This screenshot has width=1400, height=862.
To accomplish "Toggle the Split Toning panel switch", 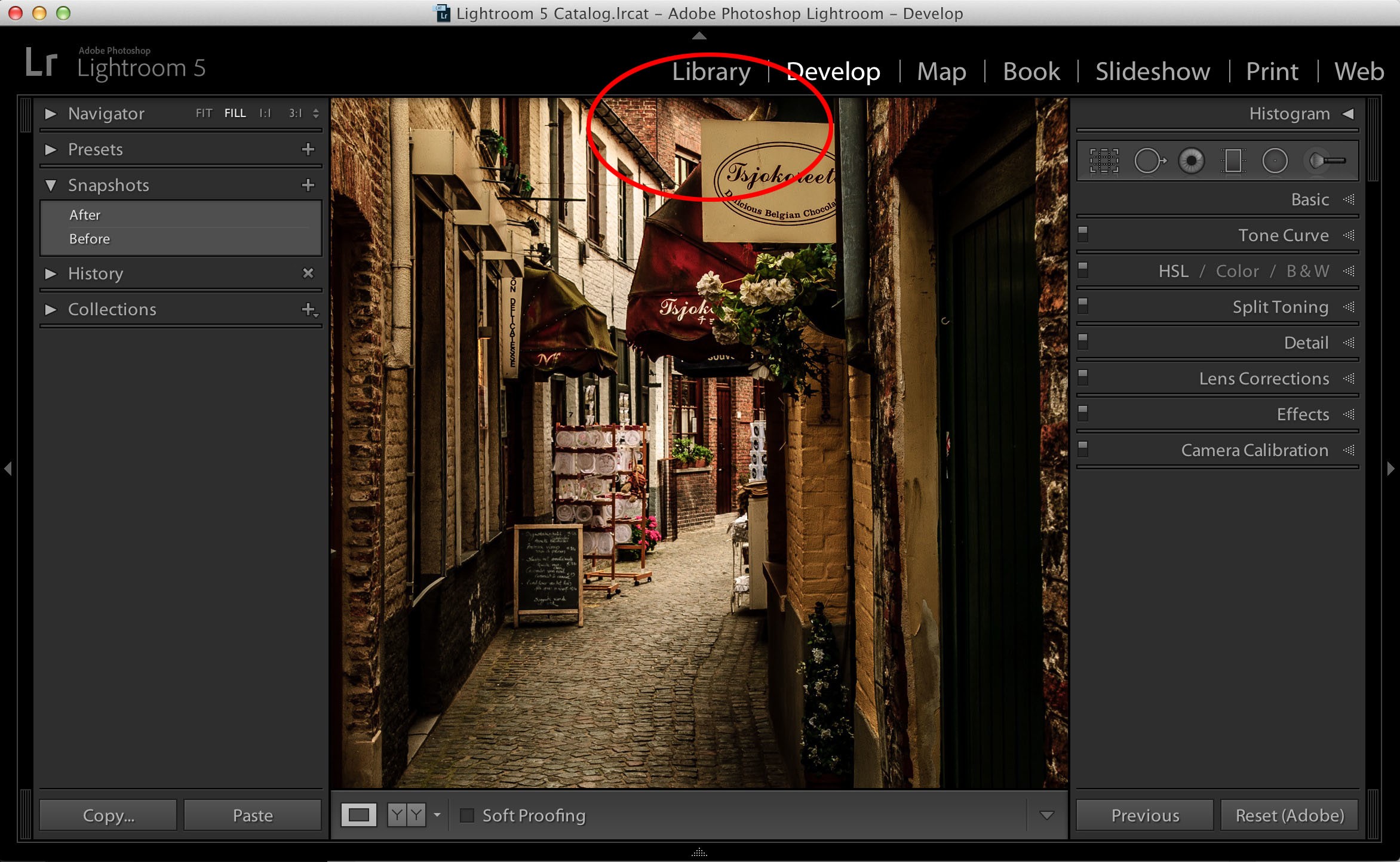I will pyautogui.click(x=1083, y=305).
